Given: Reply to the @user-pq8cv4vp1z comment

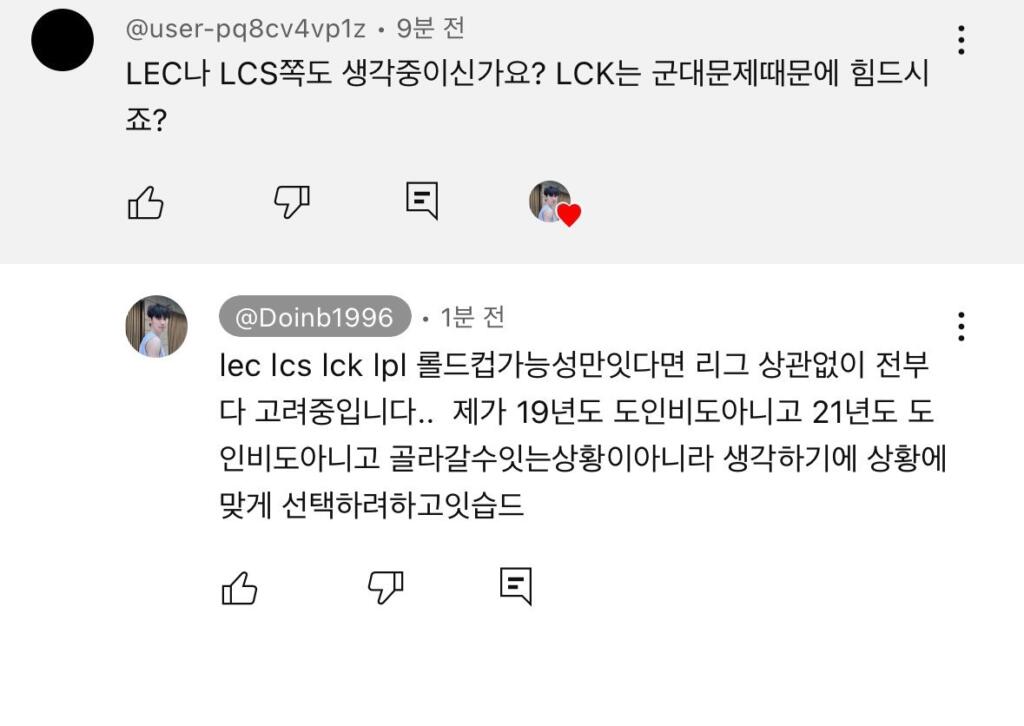Looking at the screenshot, I should click(x=422, y=201).
